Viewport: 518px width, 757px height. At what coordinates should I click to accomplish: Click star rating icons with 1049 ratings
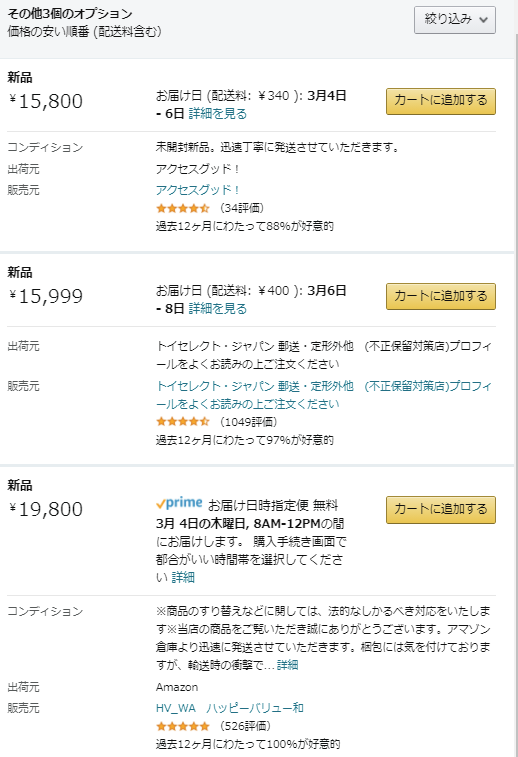click(x=182, y=422)
